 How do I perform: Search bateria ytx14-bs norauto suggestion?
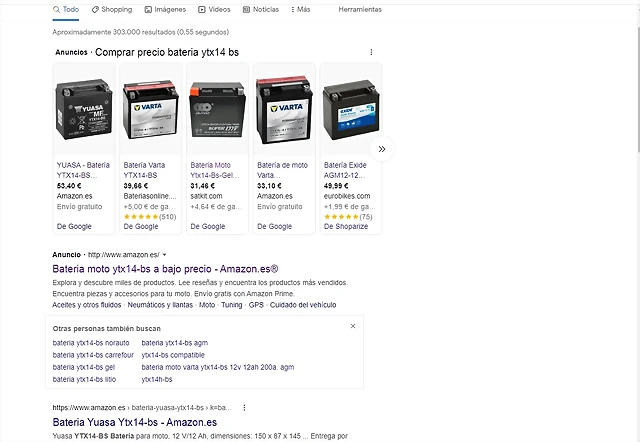91,343
